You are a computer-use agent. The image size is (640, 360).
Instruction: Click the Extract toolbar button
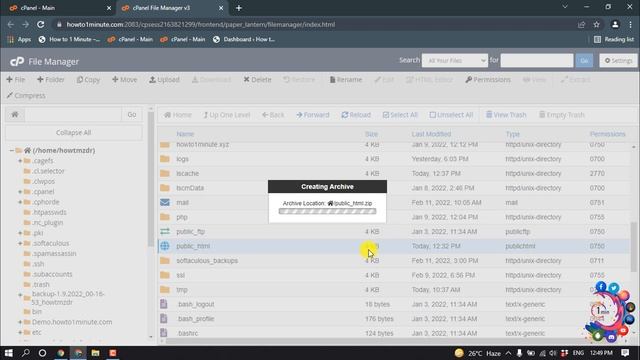pos(576,80)
